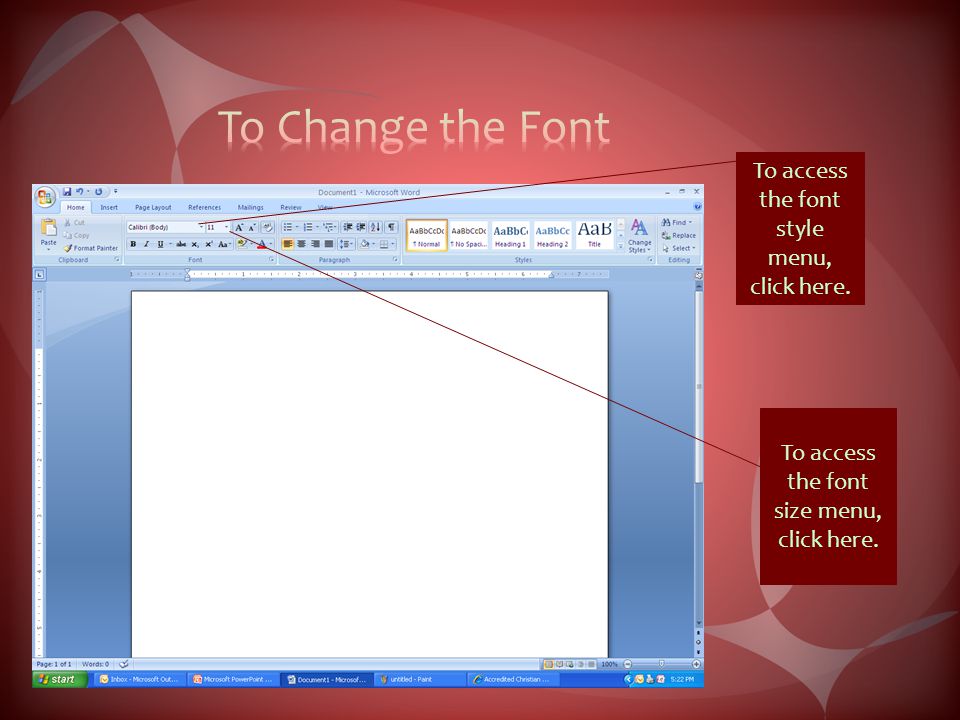Click the zoom slider handle
This screenshot has height=720, width=960.
pos(661,664)
